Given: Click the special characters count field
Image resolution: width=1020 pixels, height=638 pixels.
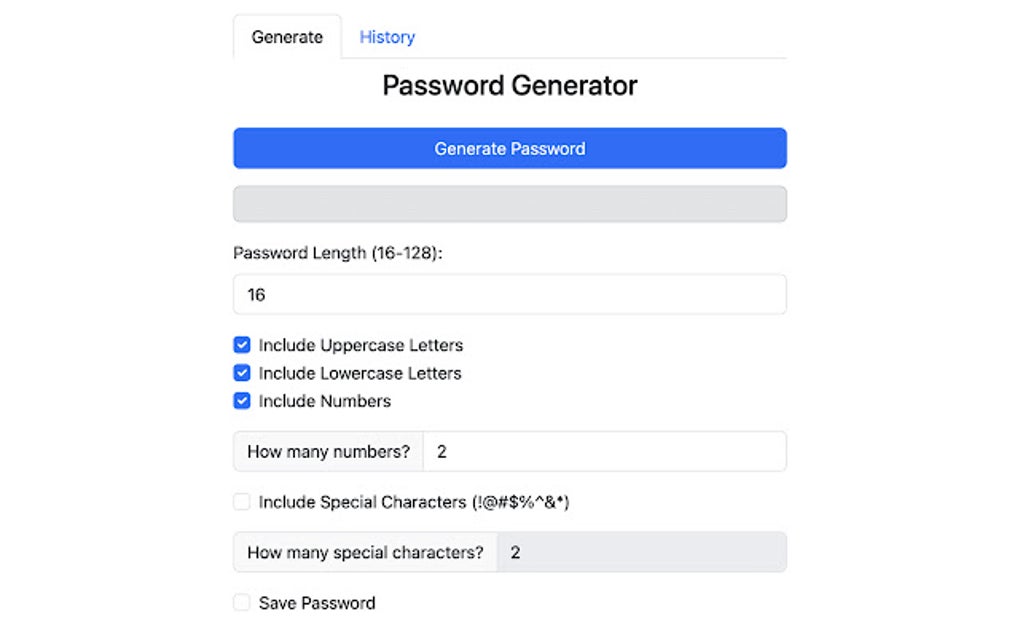Looking at the screenshot, I should 640,551.
